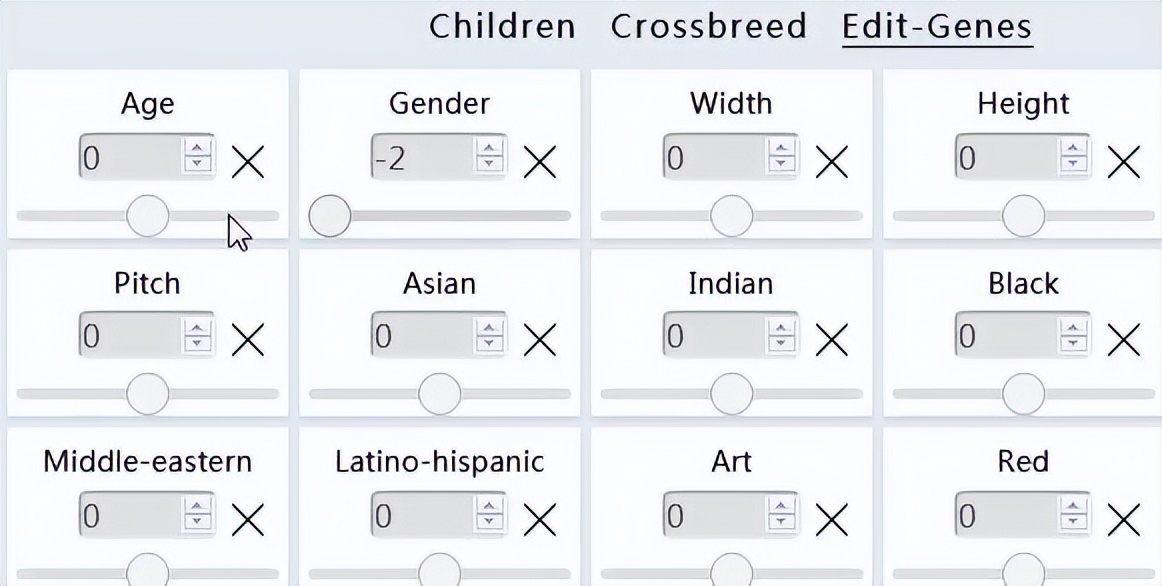
Task: Clear the Height gene via X icon
Action: (x=1124, y=160)
